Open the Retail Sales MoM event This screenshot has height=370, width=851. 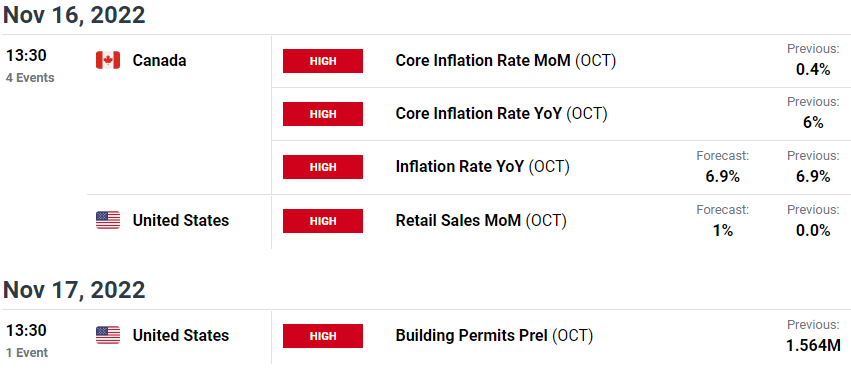[x=481, y=221]
